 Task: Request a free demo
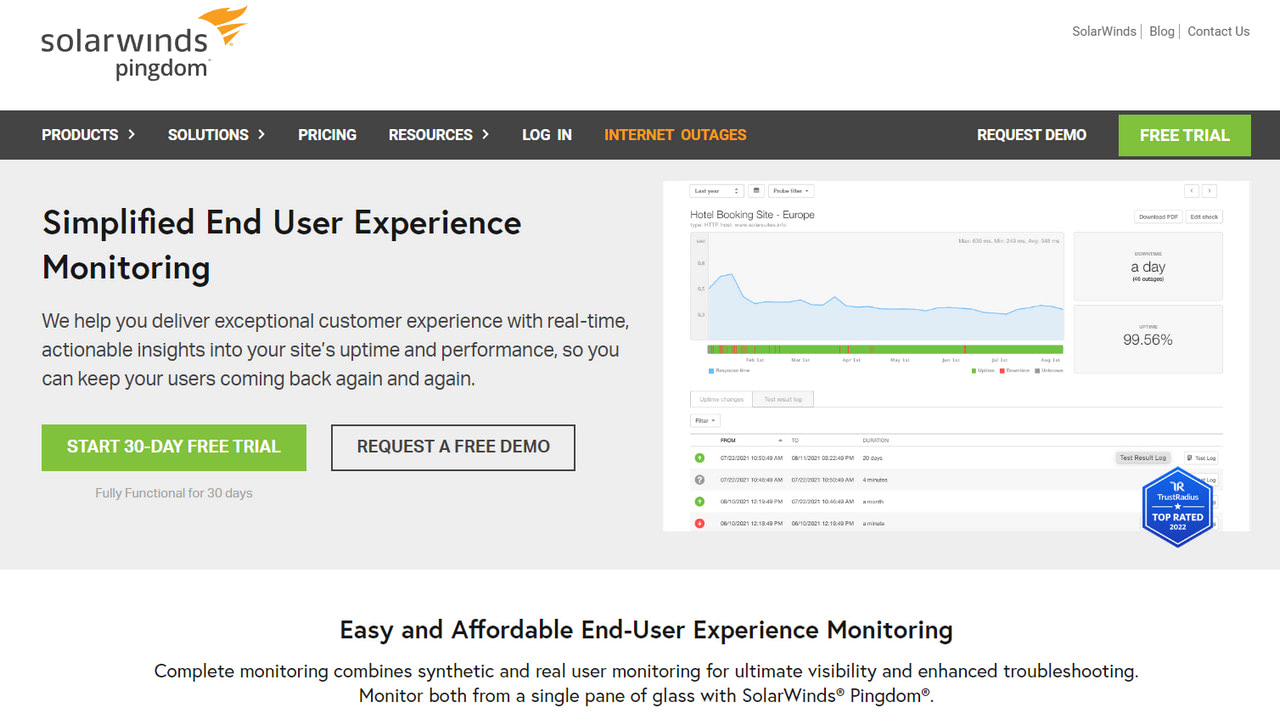pos(453,447)
